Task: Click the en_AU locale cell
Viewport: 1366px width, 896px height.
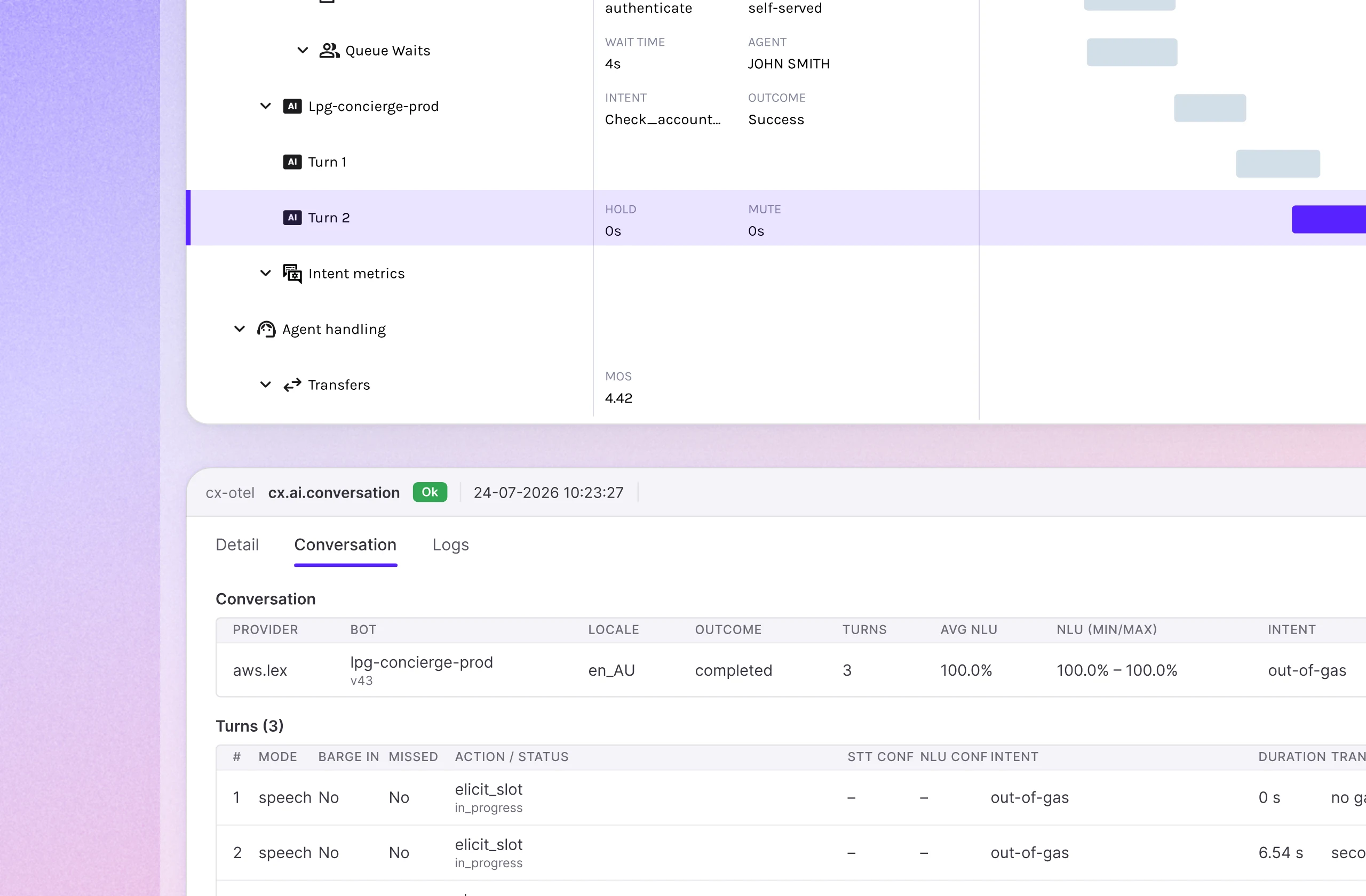Action: coord(611,670)
